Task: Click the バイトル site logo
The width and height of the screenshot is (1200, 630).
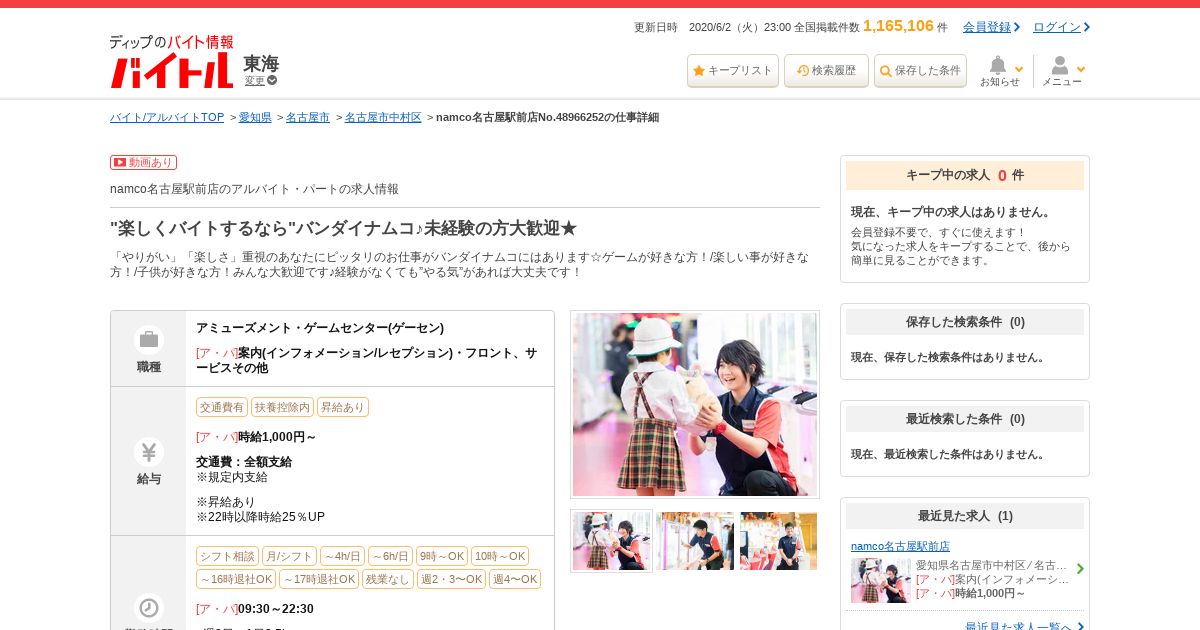Action: (x=171, y=62)
